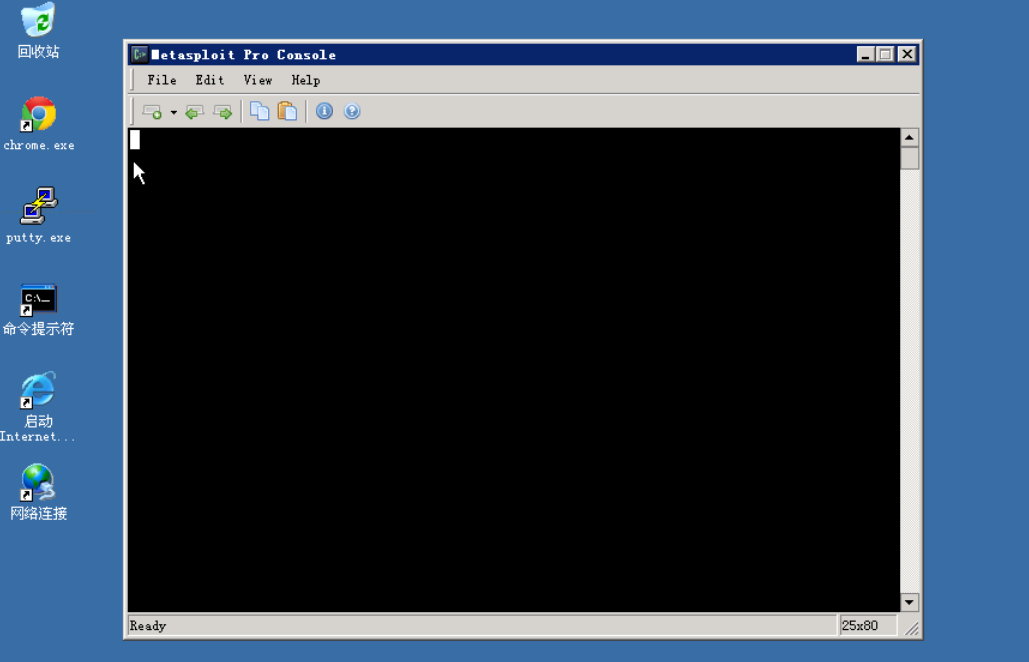Click the Paste clipboard icon in the toolbar

coord(287,111)
